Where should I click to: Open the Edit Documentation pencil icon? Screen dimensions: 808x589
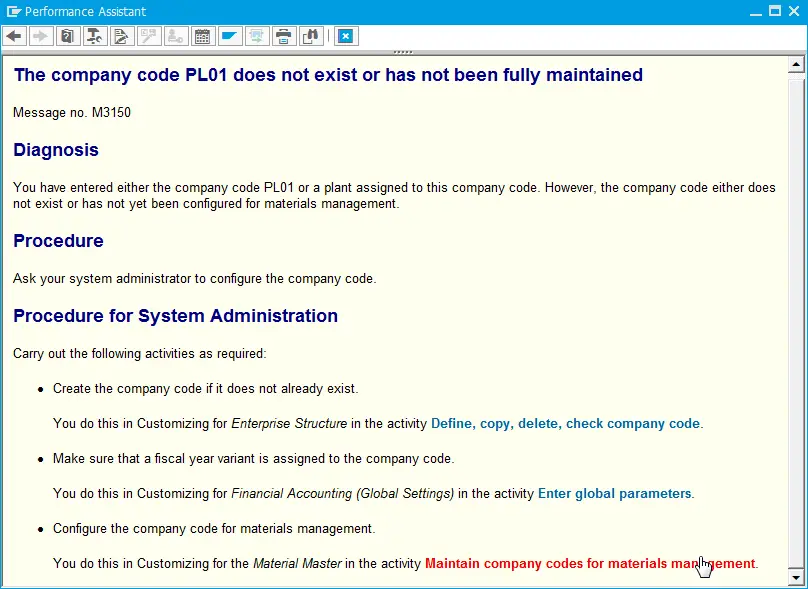pyautogui.click(x=121, y=37)
